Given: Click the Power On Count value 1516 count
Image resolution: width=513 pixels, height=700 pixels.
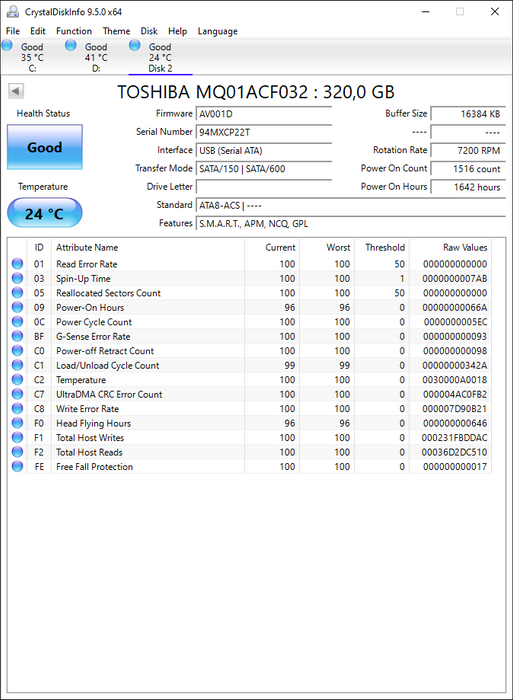Looking at the screenshot, I should click(x=468, y=169).
